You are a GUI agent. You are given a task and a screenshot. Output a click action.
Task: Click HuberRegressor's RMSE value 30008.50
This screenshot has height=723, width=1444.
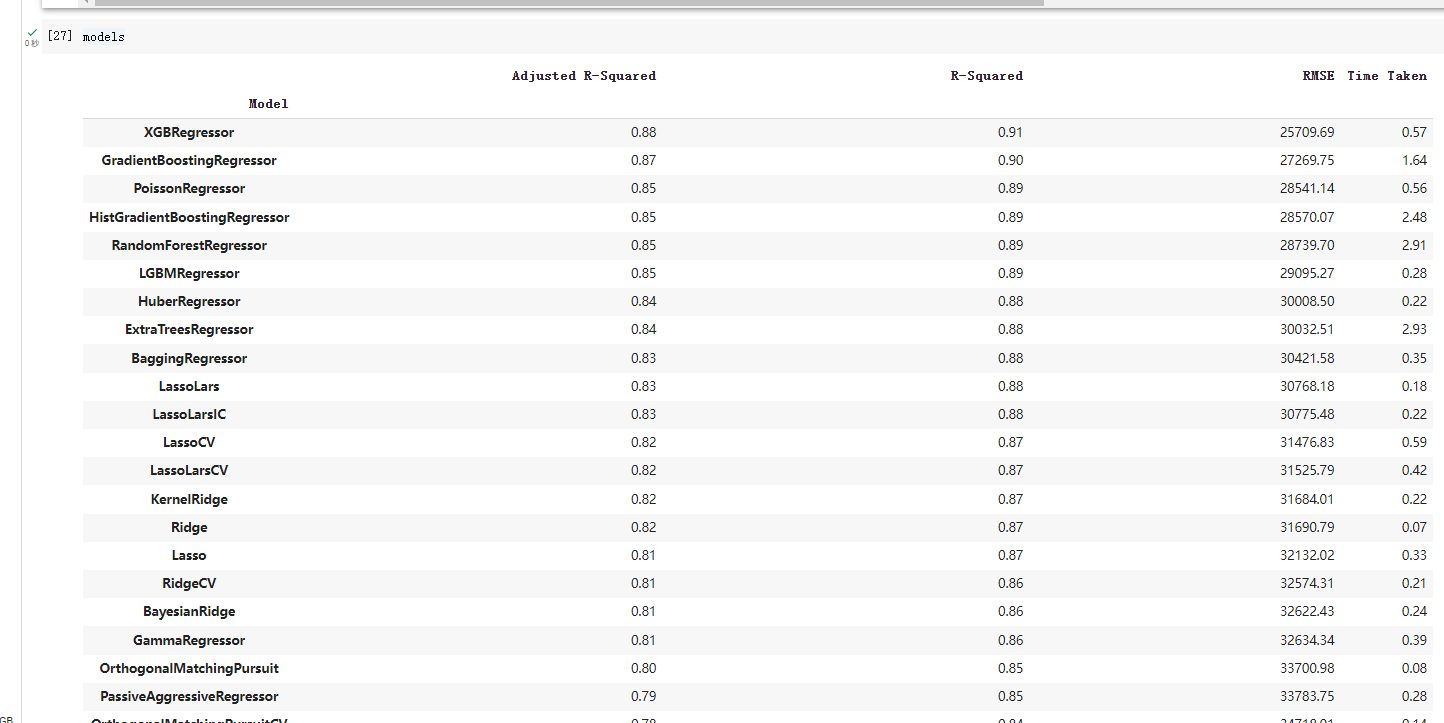[x=1305, y=301]
